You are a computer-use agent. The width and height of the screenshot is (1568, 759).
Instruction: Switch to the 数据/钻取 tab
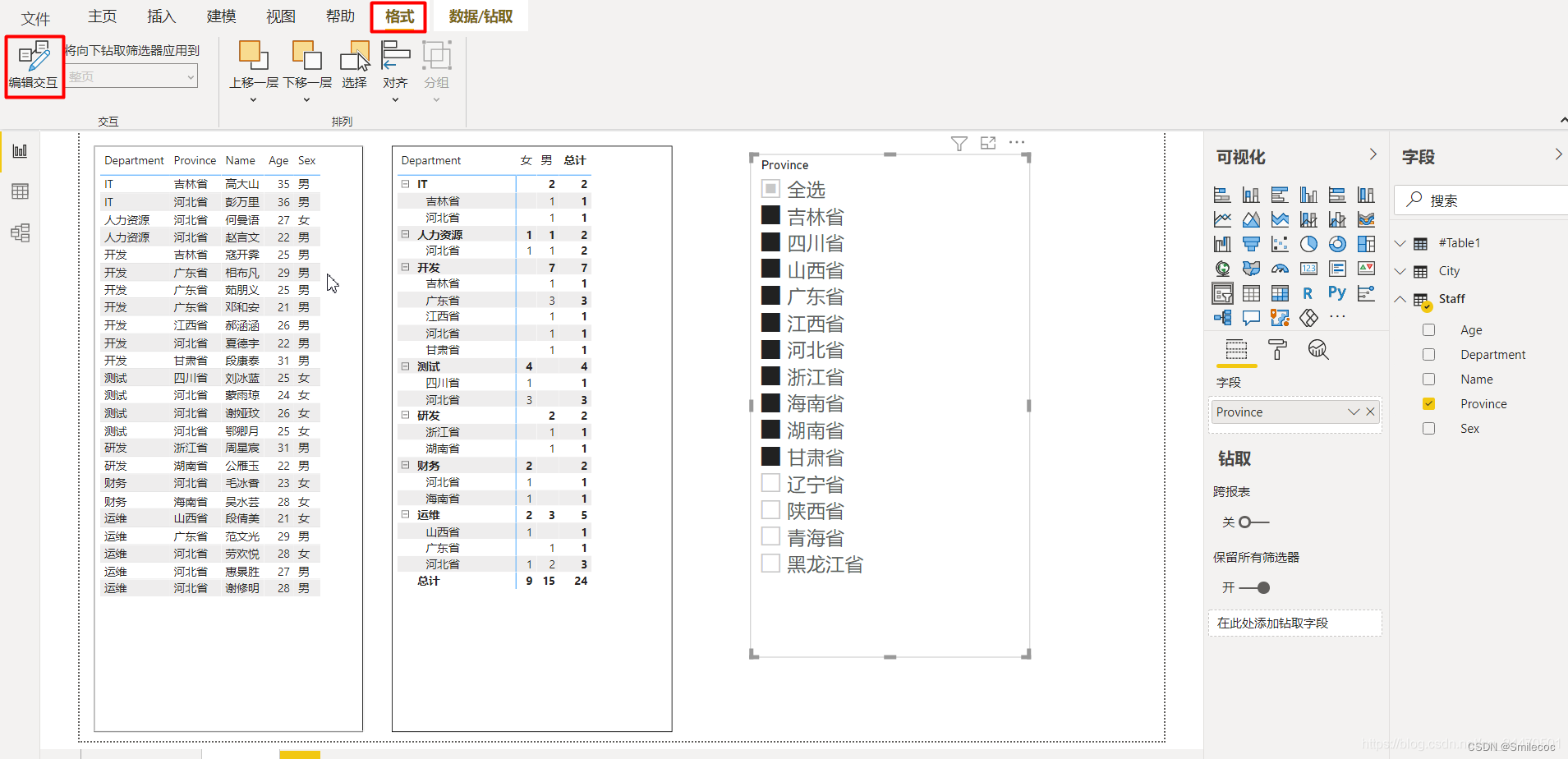(x=481, y=16)
